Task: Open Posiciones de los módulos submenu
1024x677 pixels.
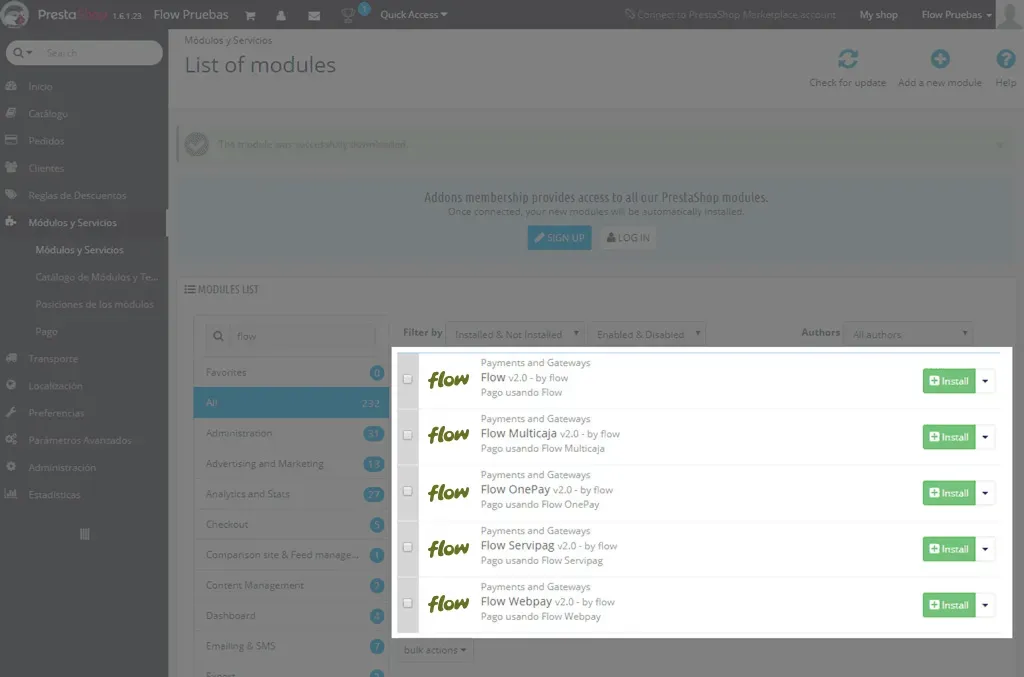Action: click(x=95, y=304)
